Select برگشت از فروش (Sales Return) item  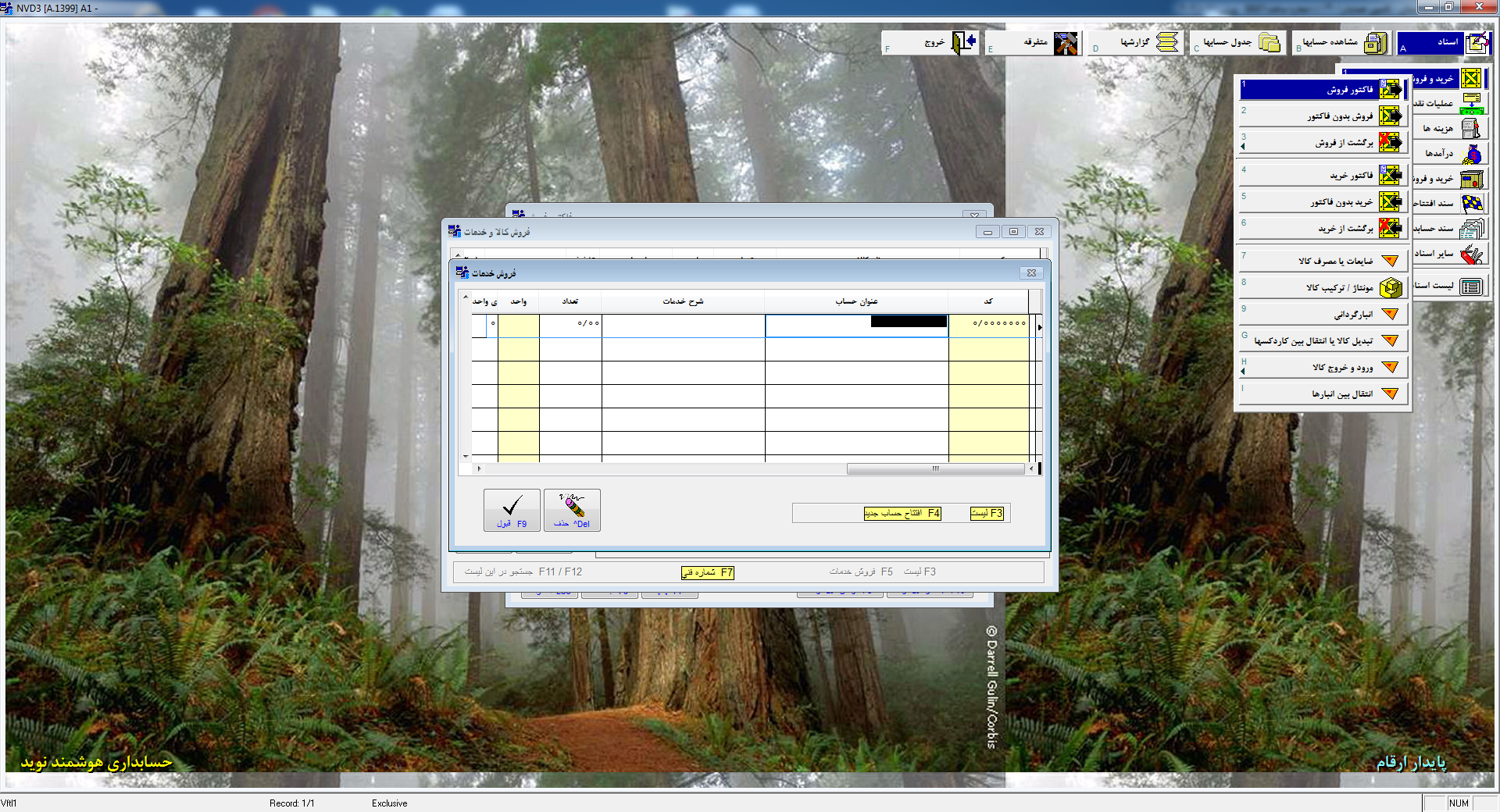tap(1323, 143)
